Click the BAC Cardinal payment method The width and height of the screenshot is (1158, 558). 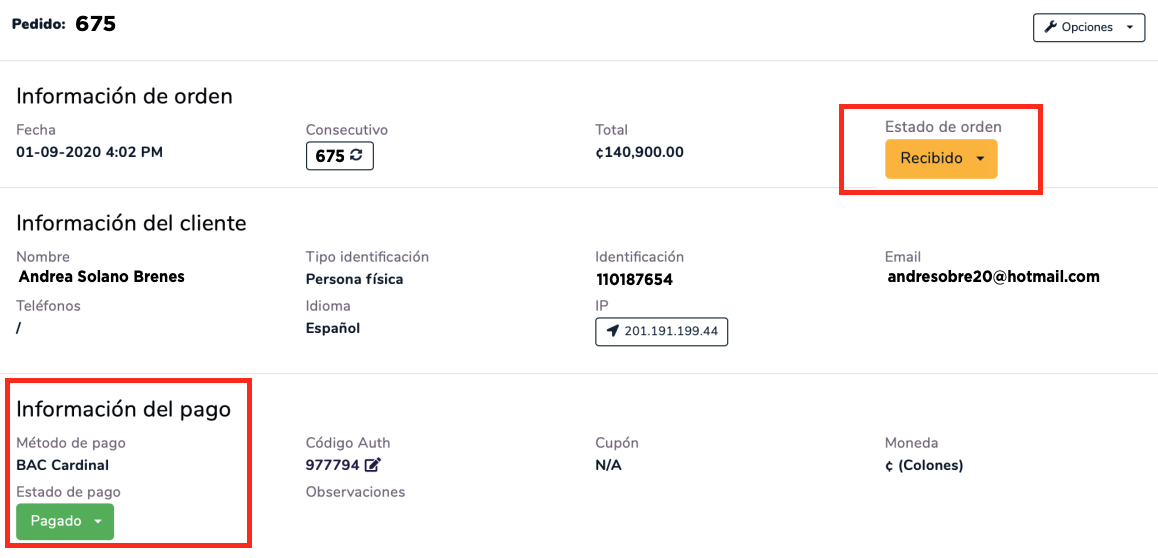[63, 465]
